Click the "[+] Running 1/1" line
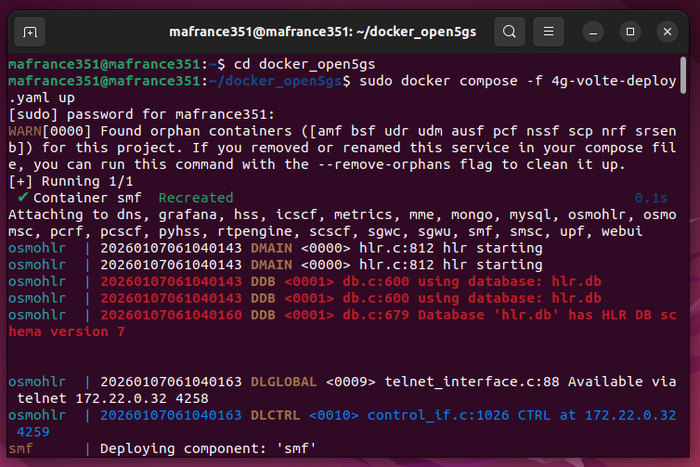Screen dimensions: 700x467 tap(70, 182)
